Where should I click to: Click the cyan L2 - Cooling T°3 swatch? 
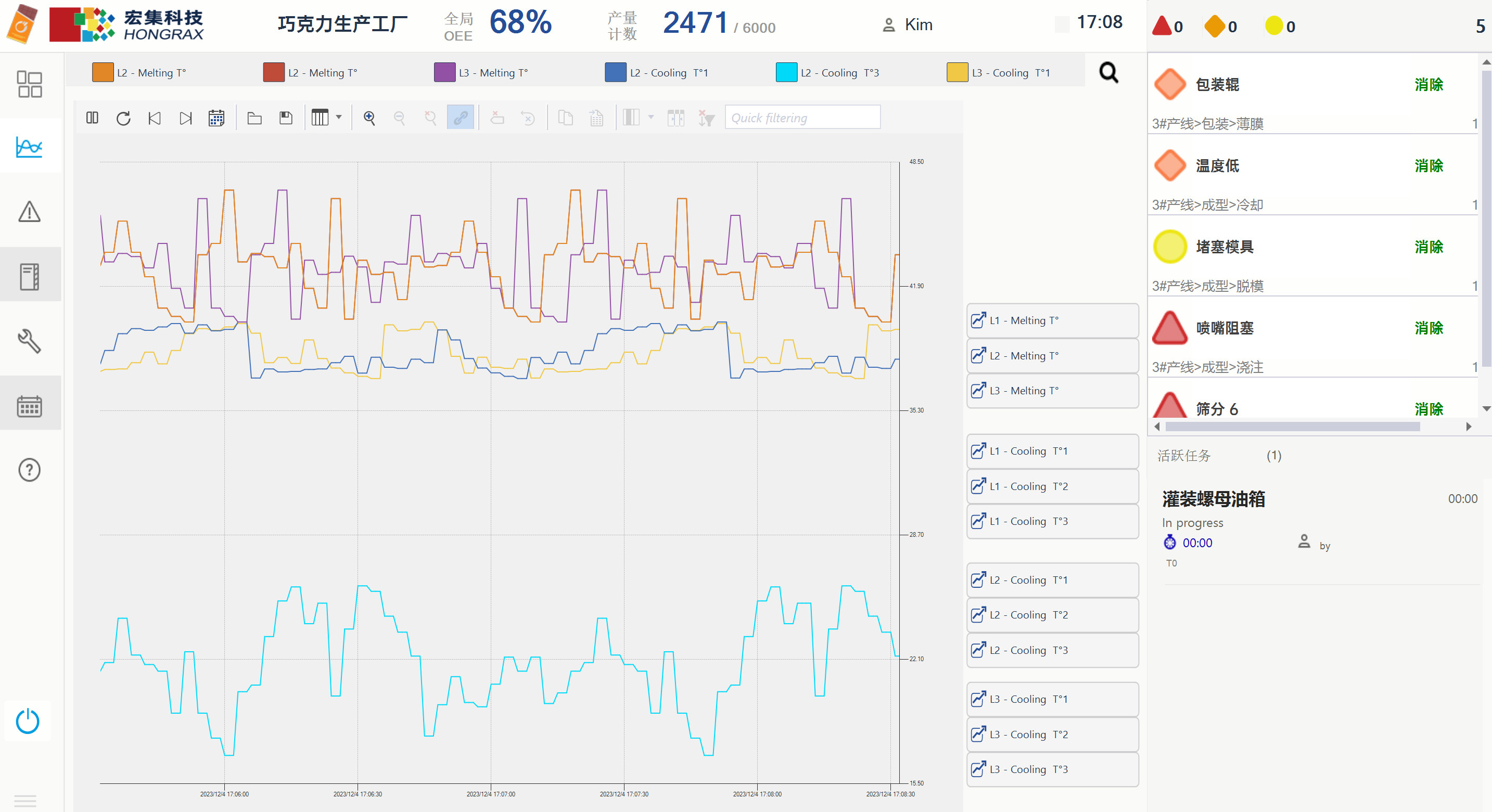coord(786,72)
